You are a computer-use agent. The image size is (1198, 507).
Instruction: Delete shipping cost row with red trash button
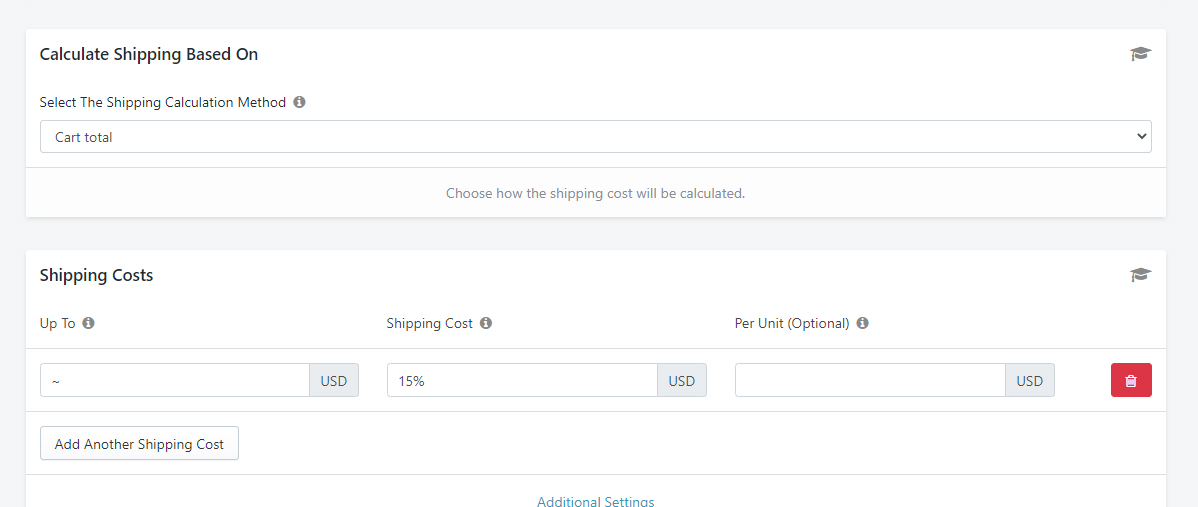coord(1131,380)
